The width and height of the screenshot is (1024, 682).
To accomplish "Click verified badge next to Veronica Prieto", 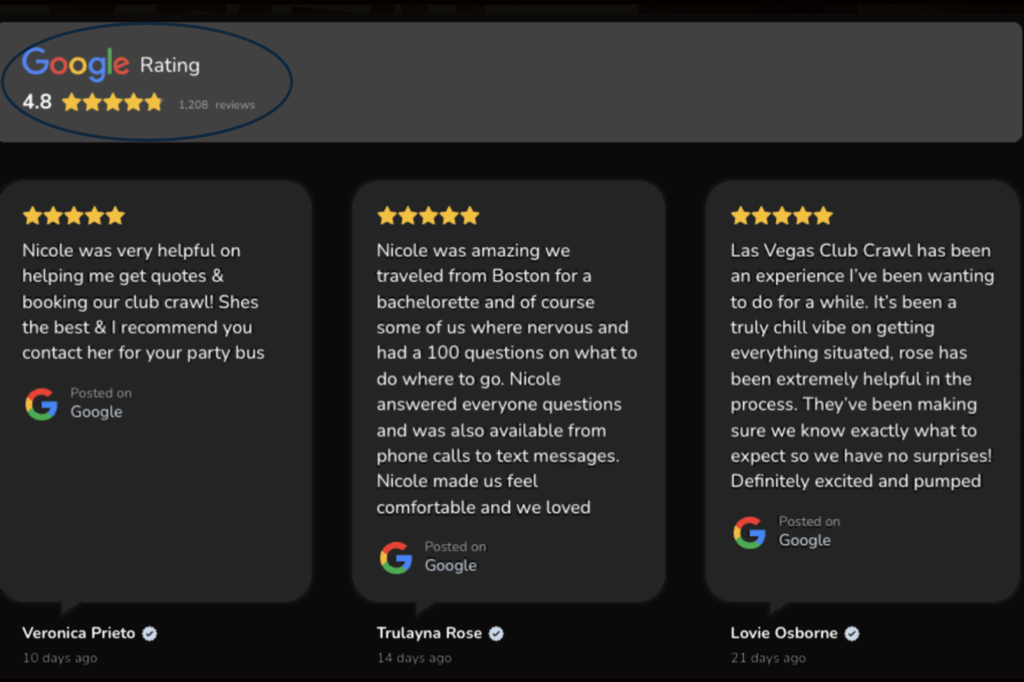I will [x=150, y=634].
